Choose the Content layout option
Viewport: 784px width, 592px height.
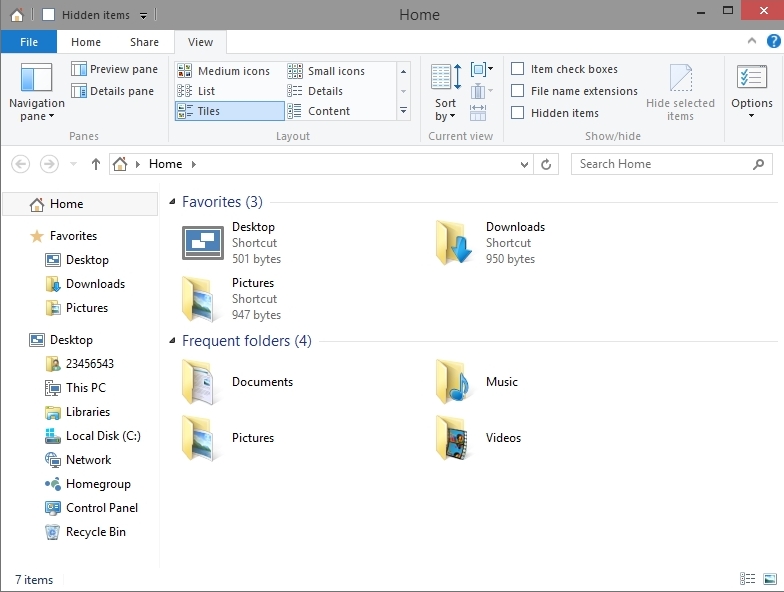[328, 111]
